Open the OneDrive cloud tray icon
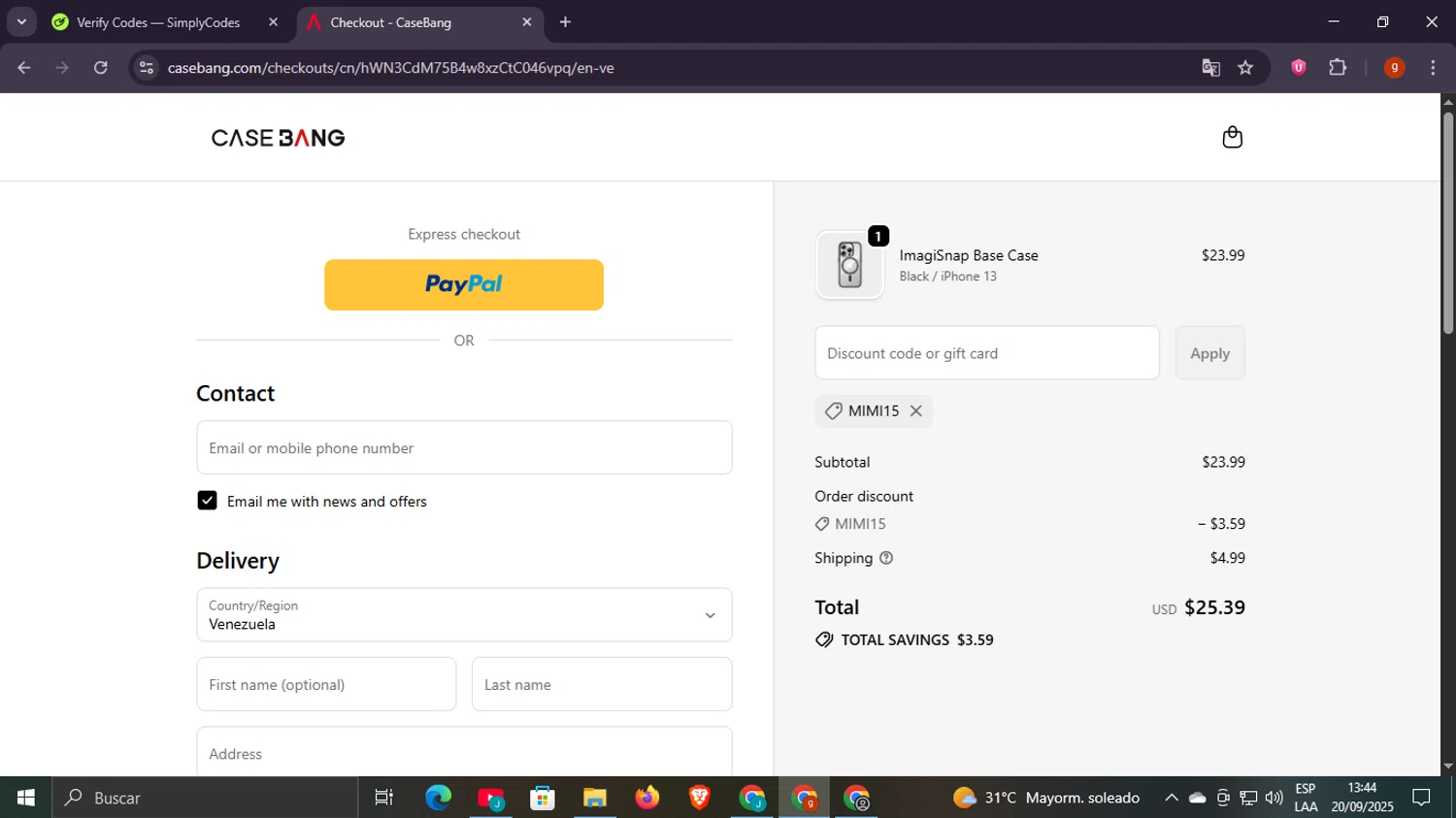 pos(1198,798)
